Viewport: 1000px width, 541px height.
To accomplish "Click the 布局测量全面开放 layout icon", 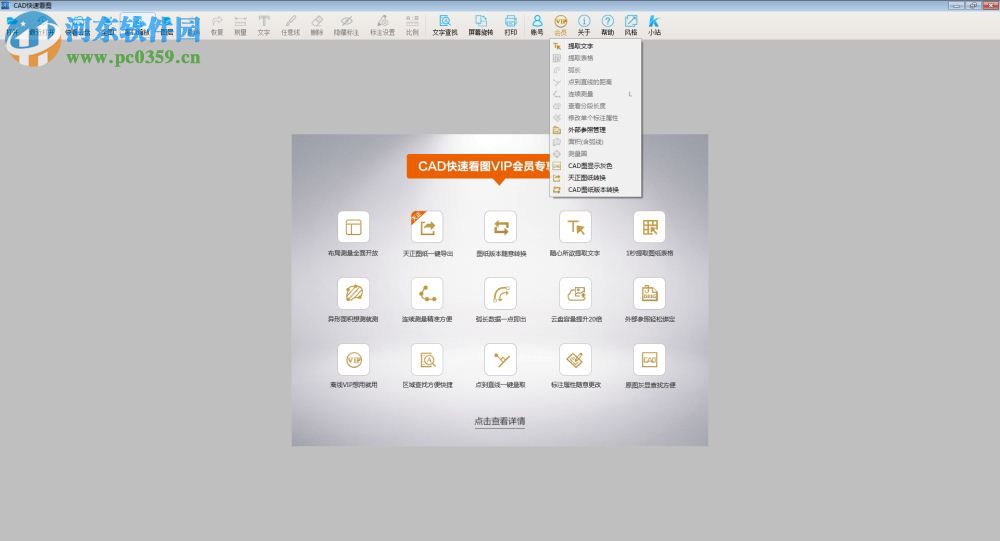I will 353,227.
